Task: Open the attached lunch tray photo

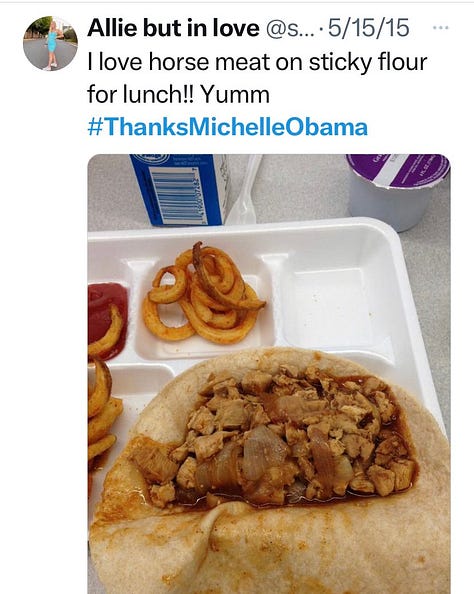Action: pyautogui.click(x=269, y=374)
